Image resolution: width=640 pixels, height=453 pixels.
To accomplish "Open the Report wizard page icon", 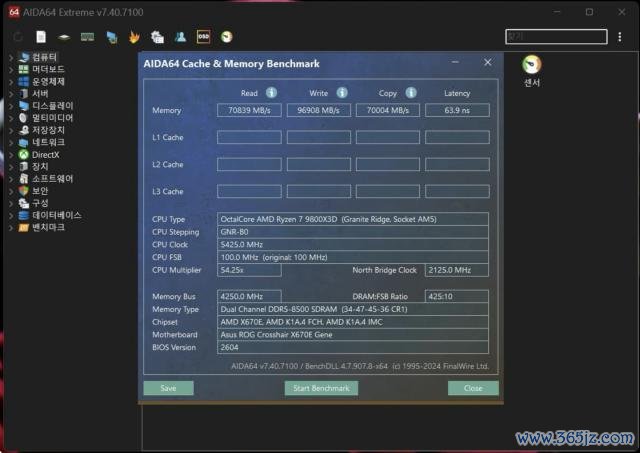I will click(41, 37).
